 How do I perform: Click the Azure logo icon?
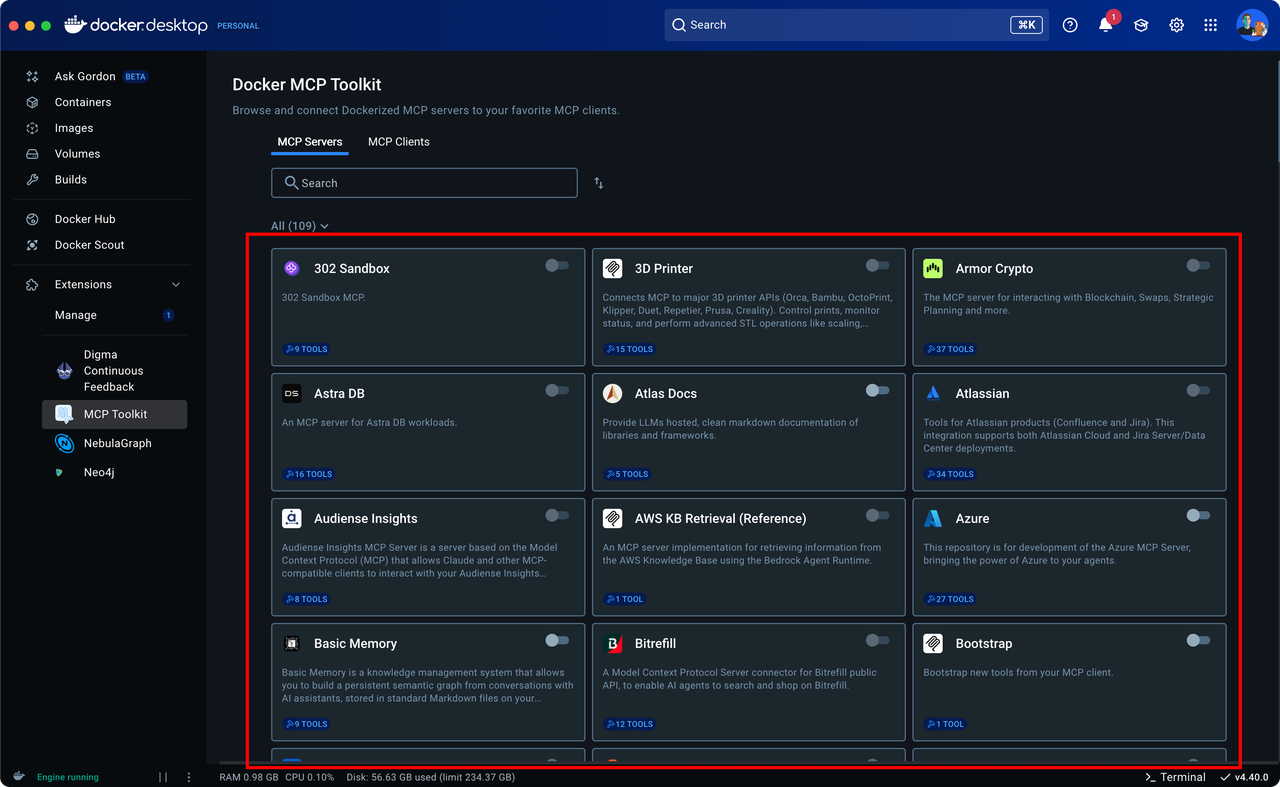(x=933, y=518)
